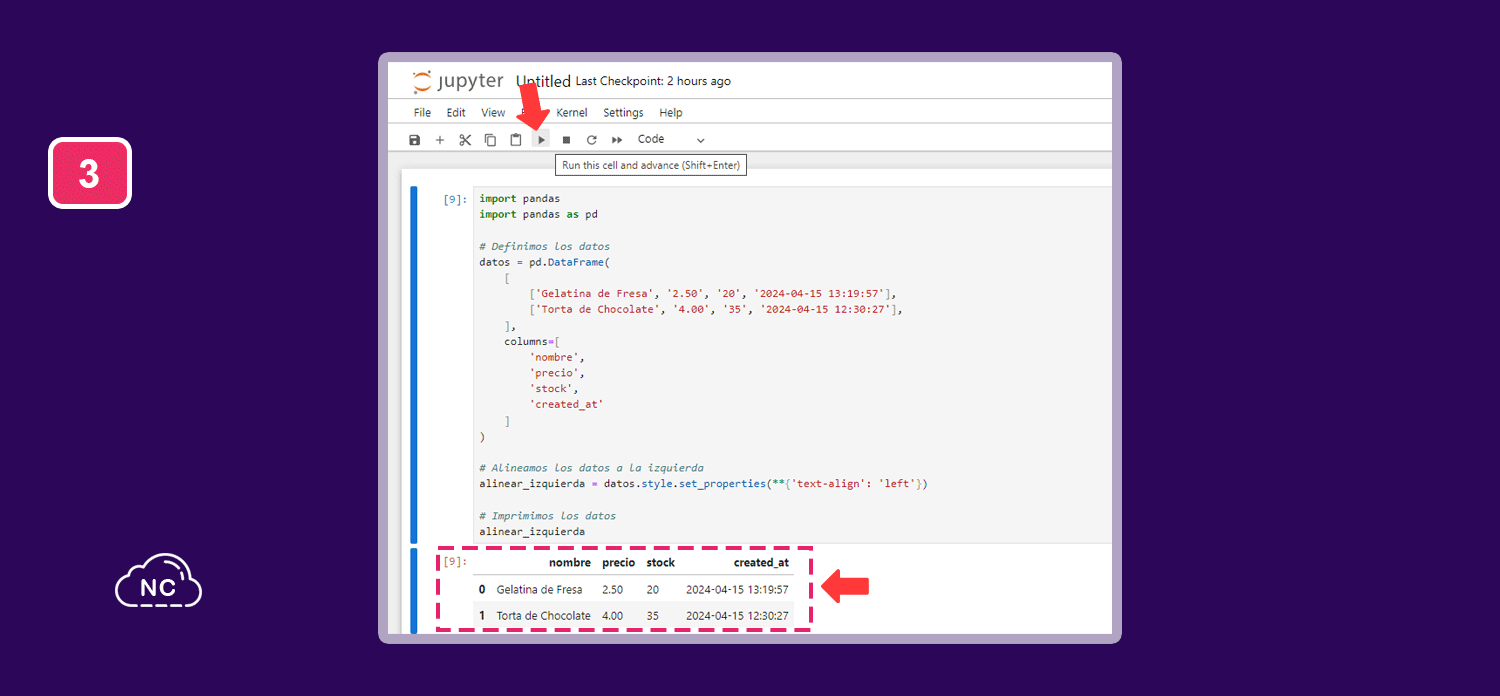Click into the code cell editor at 'import pandas as pd'
The height and width of the screenshot is (696, 1500).
538,214
